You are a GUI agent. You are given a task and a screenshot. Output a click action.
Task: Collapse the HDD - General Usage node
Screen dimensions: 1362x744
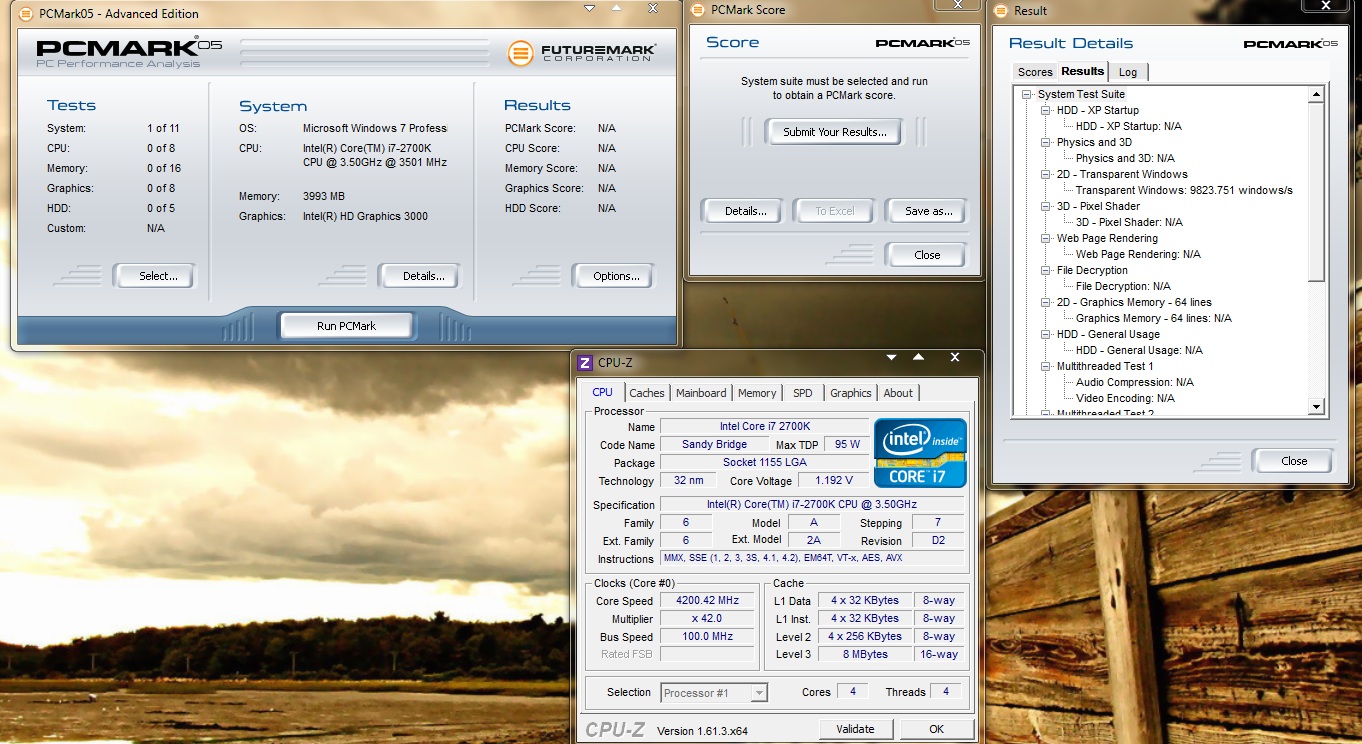coord(1045,334)
